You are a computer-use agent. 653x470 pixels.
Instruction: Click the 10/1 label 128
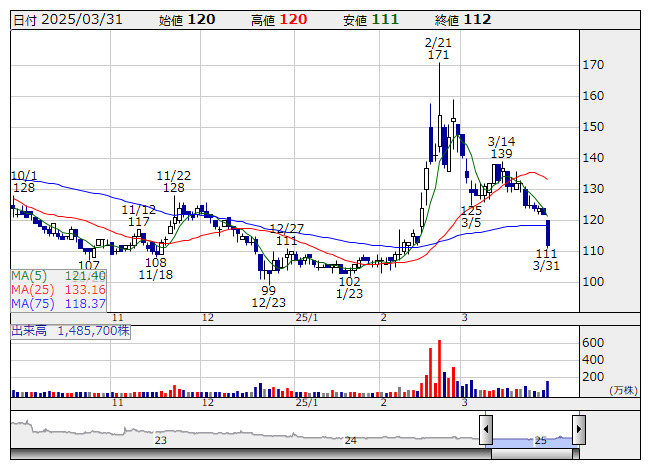24,187
